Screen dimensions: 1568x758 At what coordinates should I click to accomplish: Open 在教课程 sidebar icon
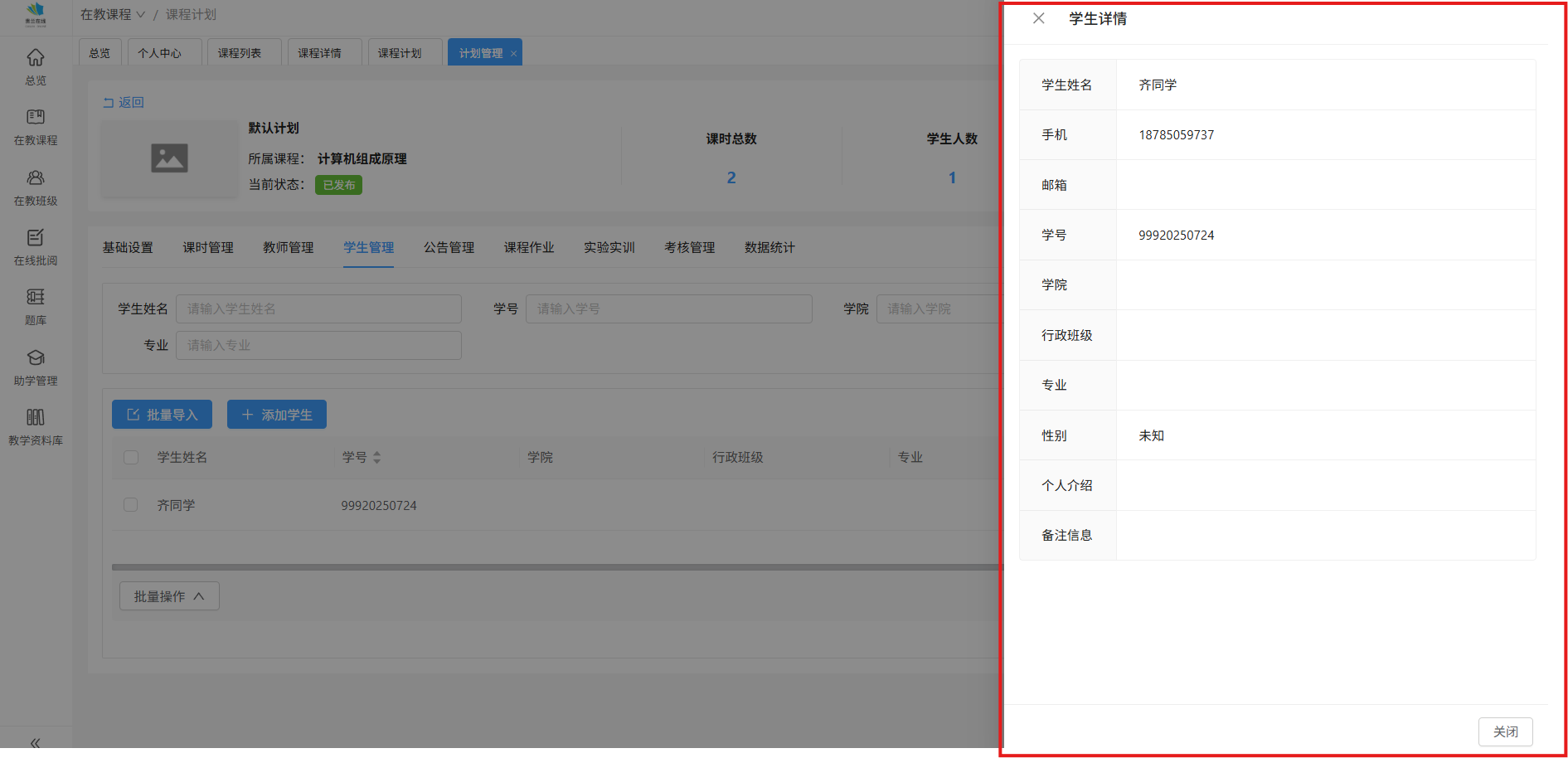[35, 118]
